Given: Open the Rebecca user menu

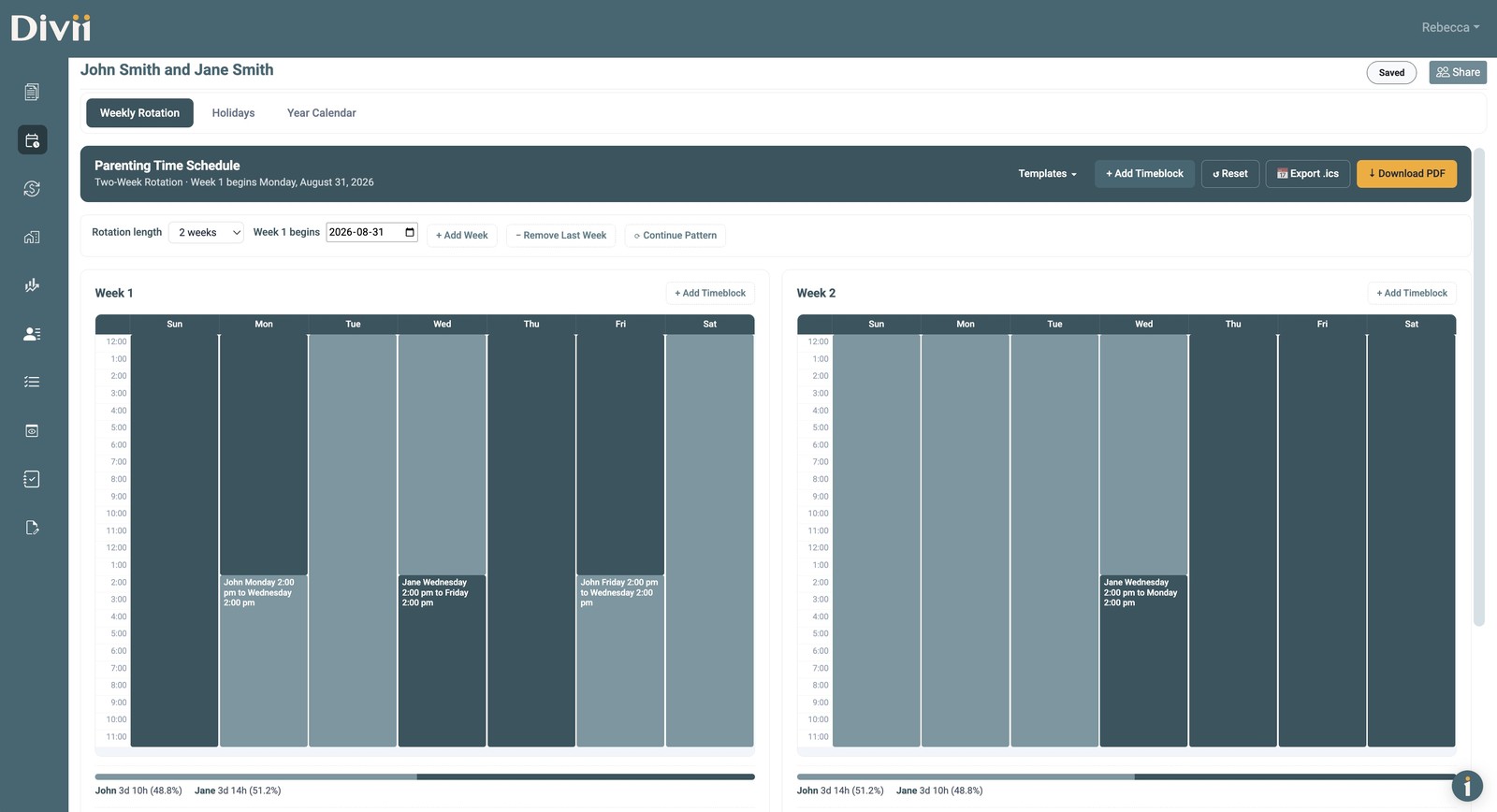Looking at the screenshot, I should (1450, 27).
